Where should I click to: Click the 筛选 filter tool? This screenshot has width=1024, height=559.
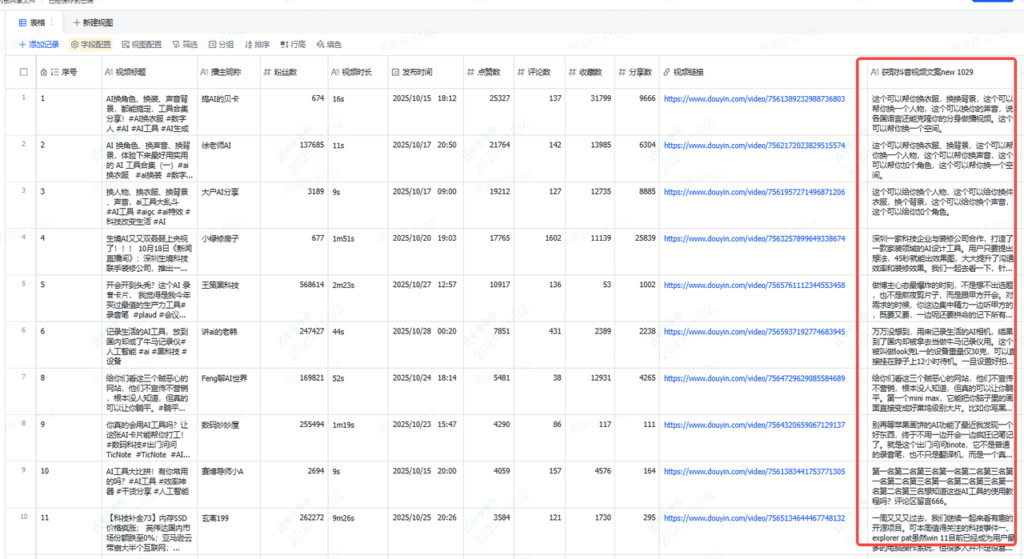[x=185, y=45]
